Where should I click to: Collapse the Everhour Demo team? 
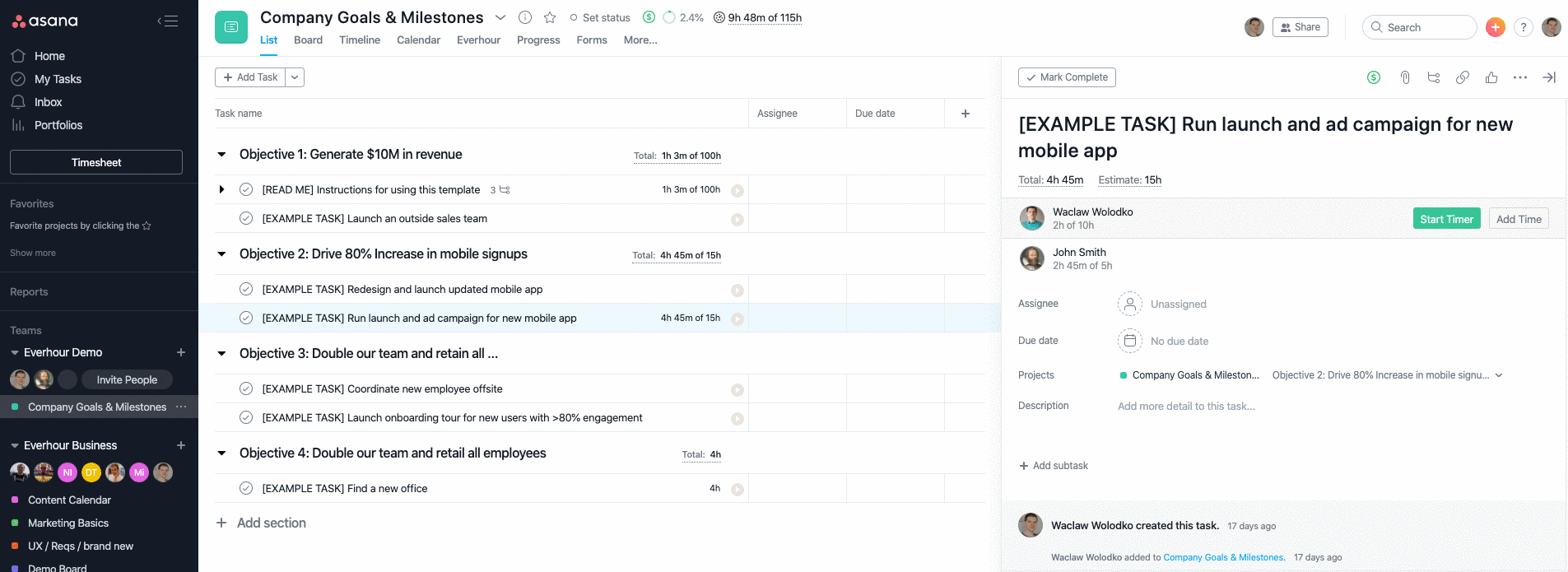[x=15, y=352]
